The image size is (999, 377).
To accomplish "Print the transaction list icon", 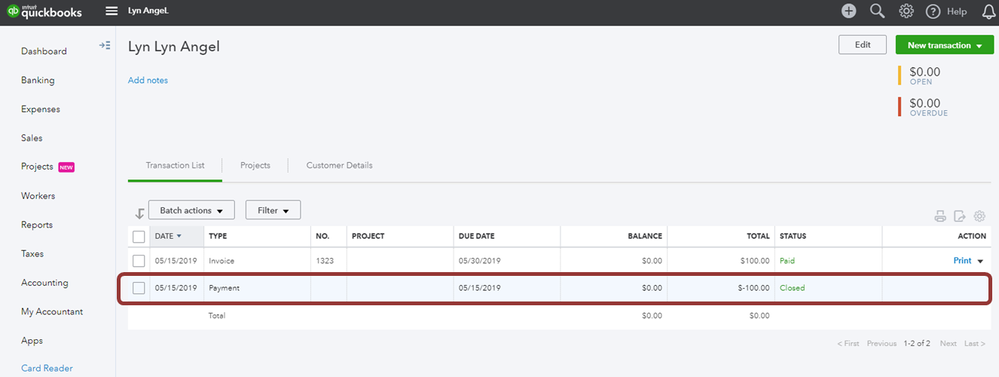I will pyautogui.click(x=940, y=217).
